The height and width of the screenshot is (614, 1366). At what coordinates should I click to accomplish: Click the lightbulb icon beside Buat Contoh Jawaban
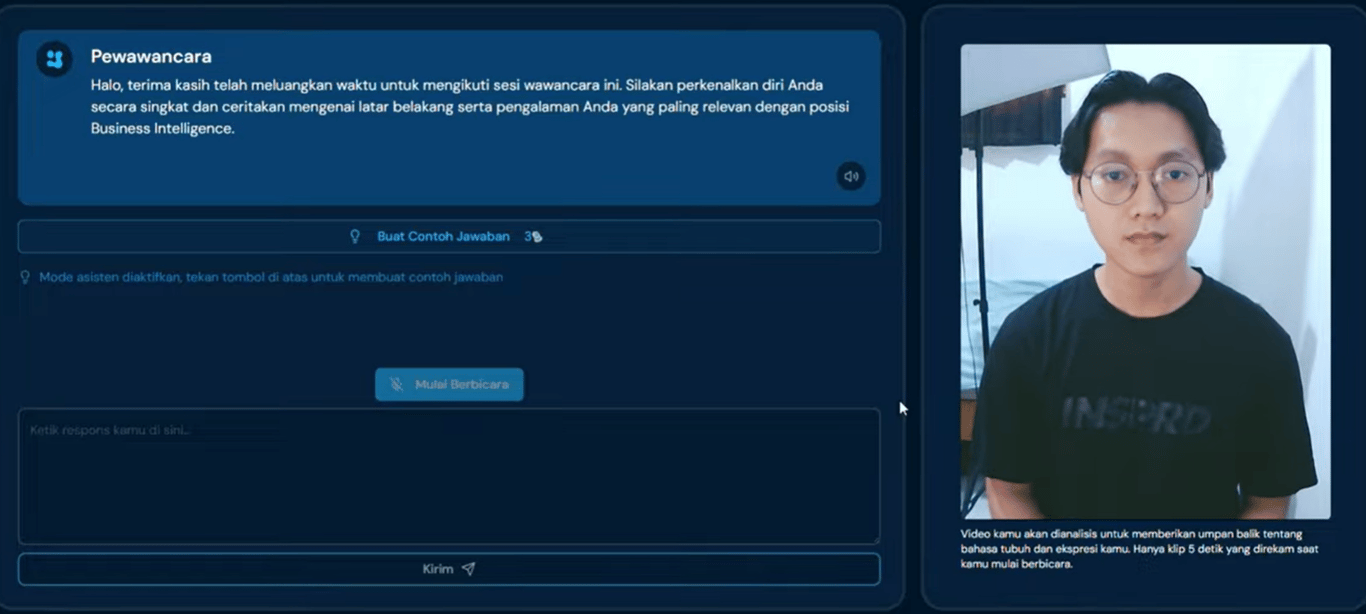355,236
